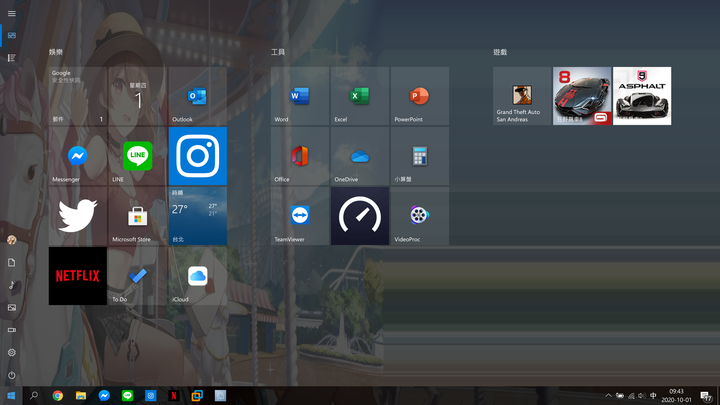720x405 pixels.
Task: Open the Office tile
Action: 300,156
